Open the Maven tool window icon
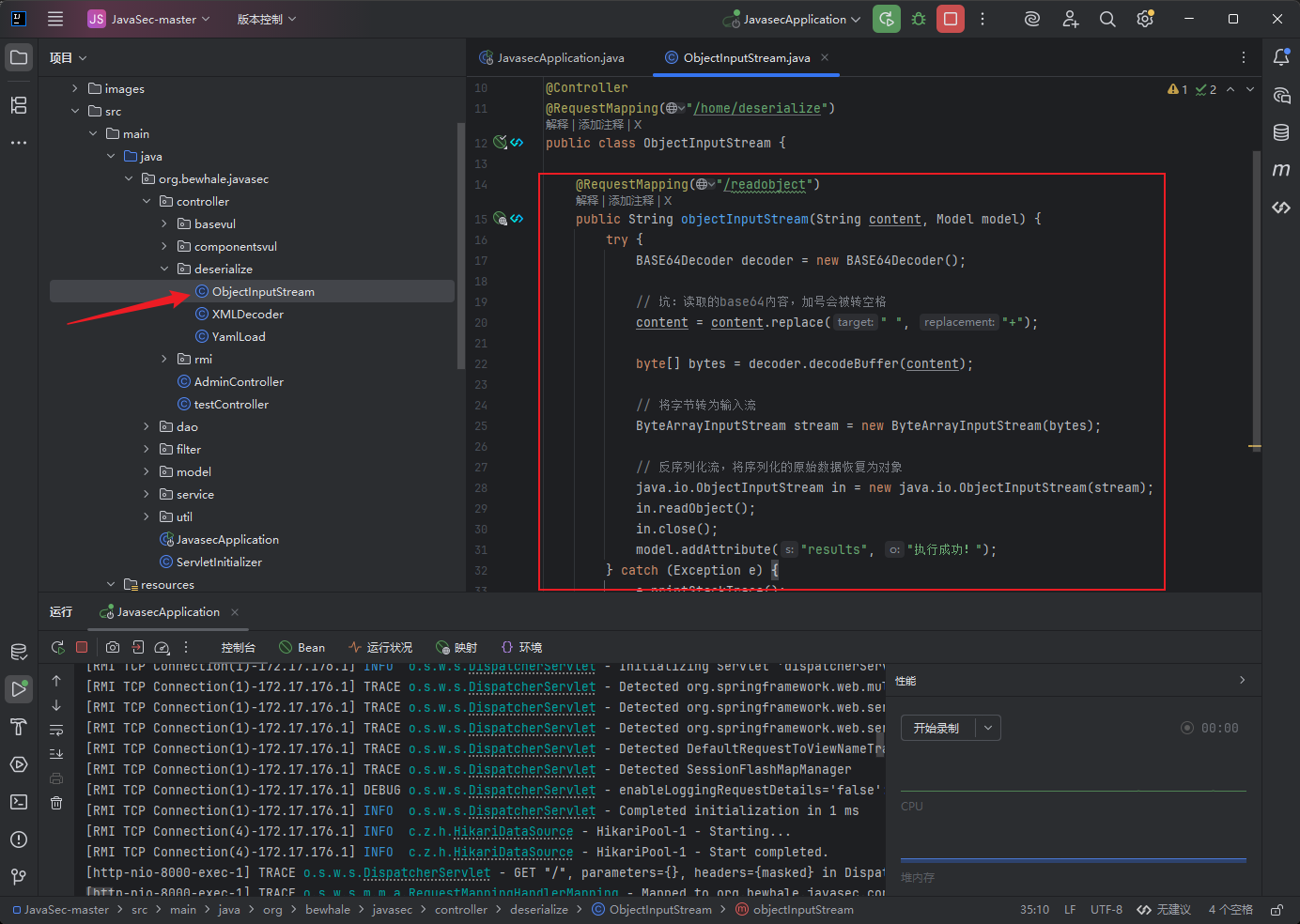 [x=1281, y=170]
